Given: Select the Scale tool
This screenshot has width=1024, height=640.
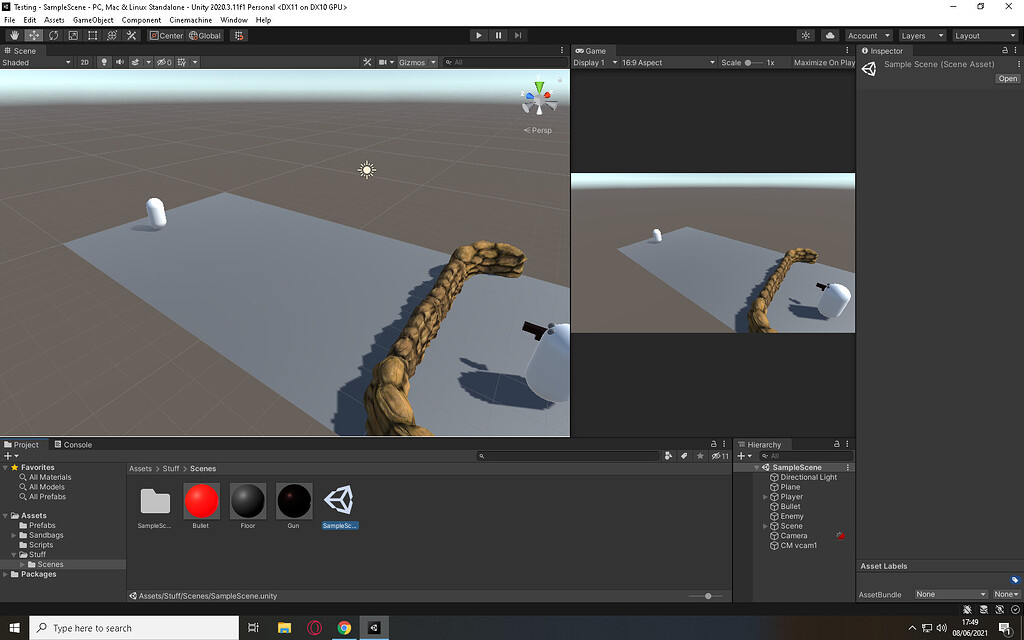Looking at the screenshot, I should pyautogui.click(x=72, y=35).
